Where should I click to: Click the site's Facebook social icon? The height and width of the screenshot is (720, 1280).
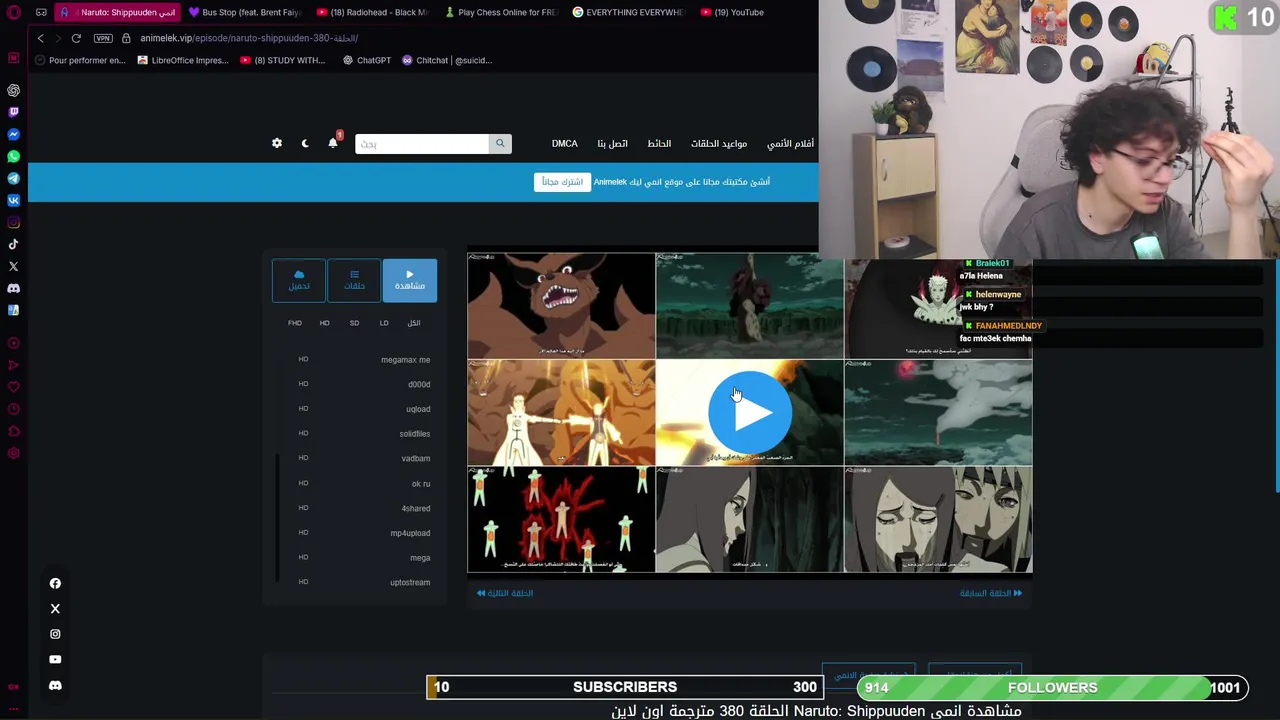[55, 583]
